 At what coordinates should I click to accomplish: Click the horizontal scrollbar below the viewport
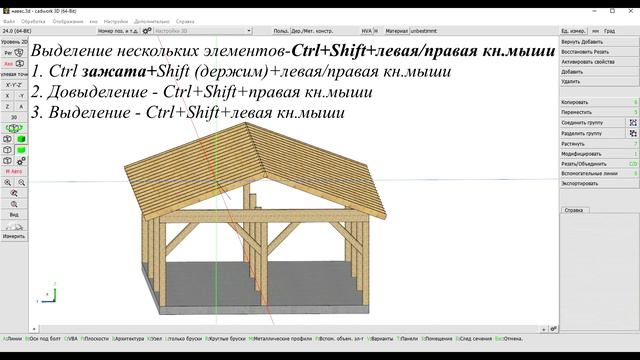click(x=289, y=329)
